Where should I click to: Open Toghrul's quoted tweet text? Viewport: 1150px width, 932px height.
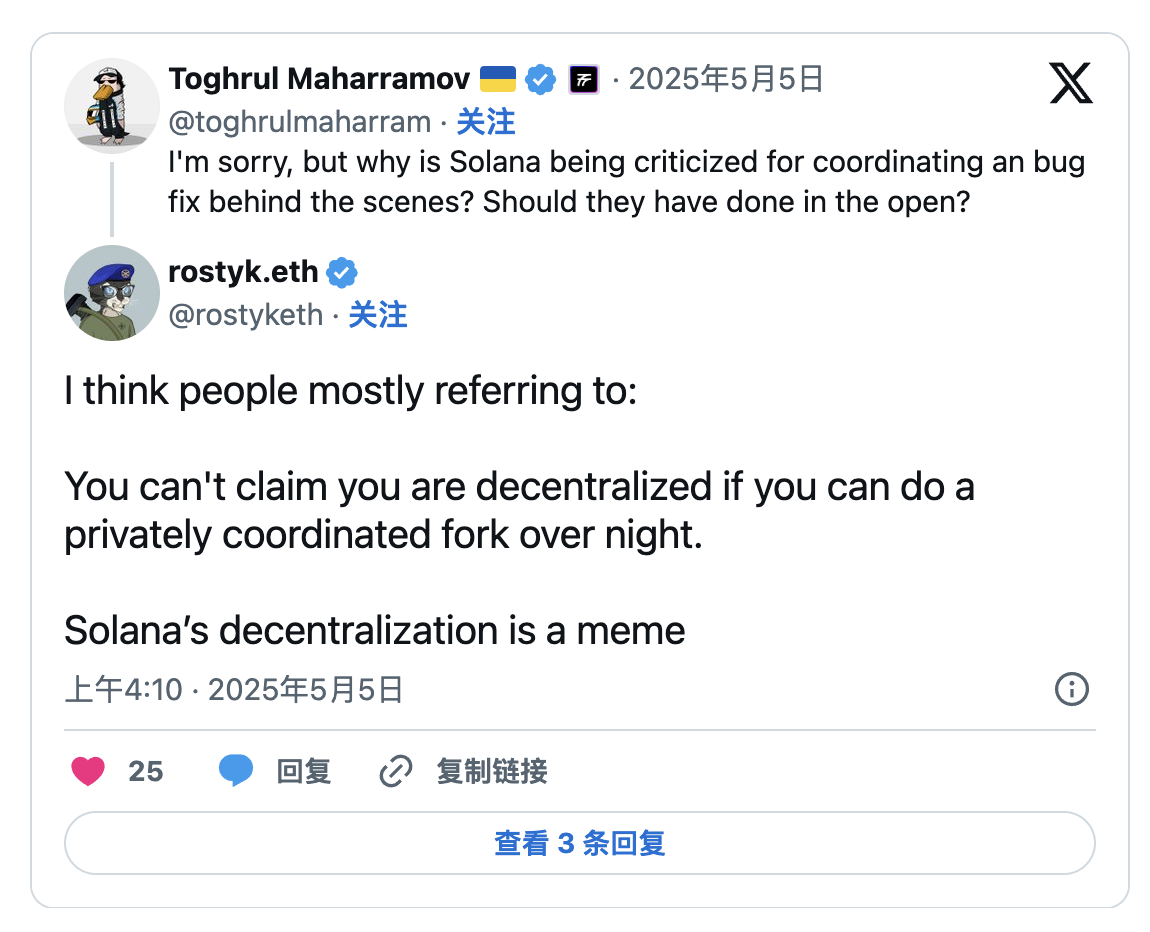click(x=626, y=182)
